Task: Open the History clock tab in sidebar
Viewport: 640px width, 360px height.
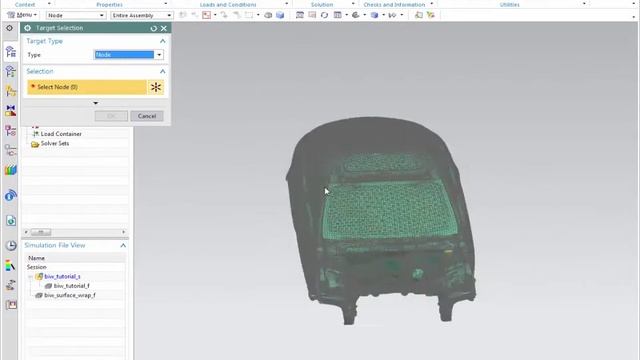Action: [x=11, y=245]
